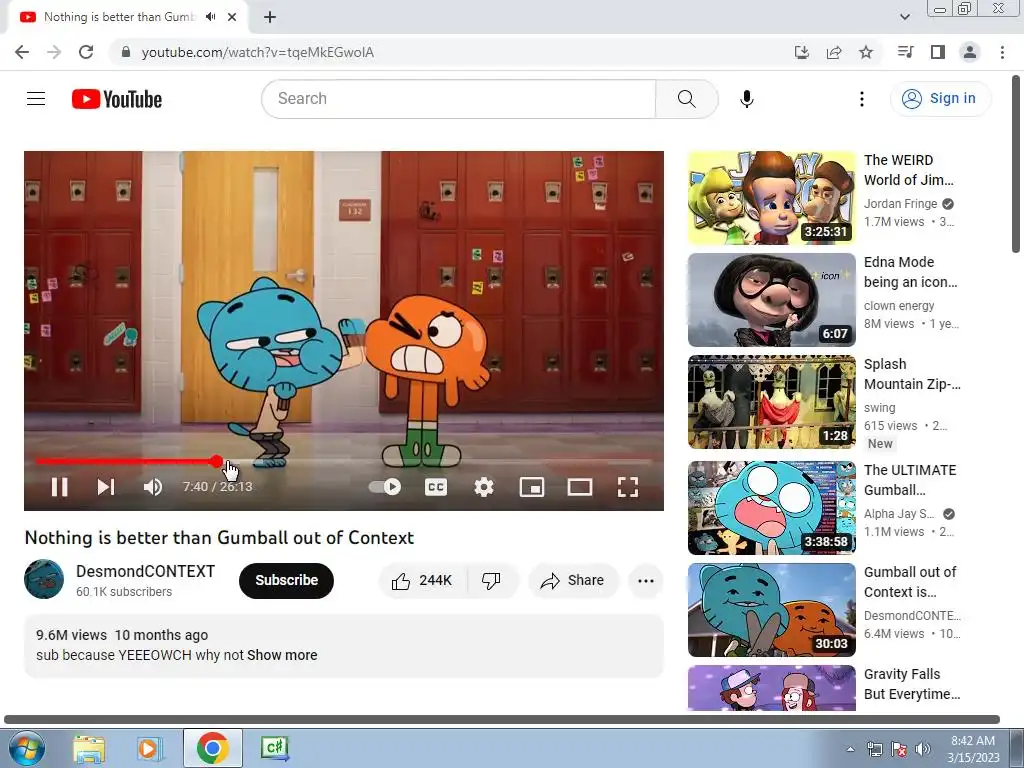Screen dimensions: 1024x768
Task: Click the page vertical scrollbar
Action: point(1016,163)
